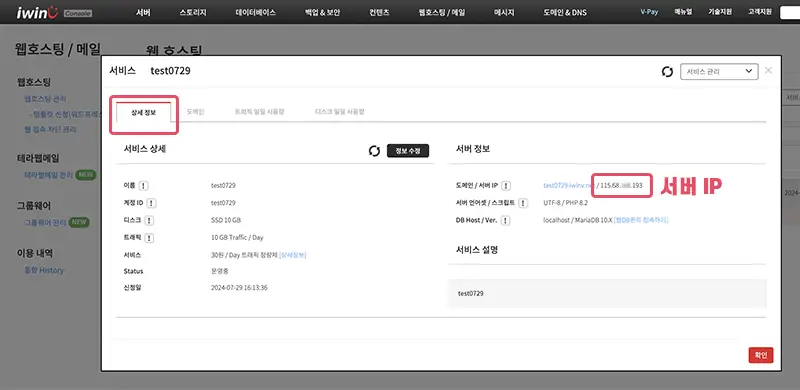
Task: Open 웹 접속 차단 관리 in sidebar
Action: tap(51, 130)
